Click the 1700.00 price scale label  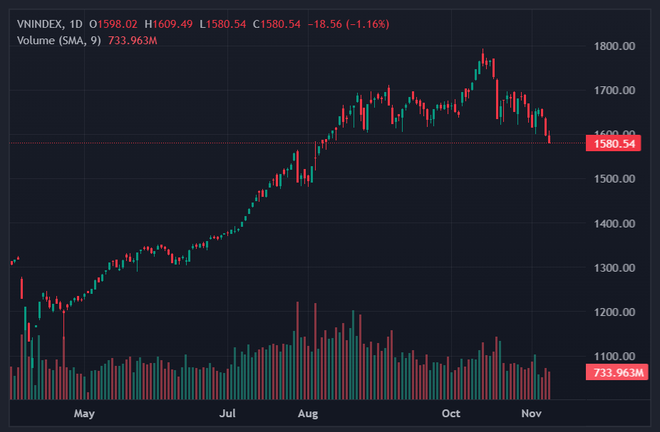tap(615, 90)
